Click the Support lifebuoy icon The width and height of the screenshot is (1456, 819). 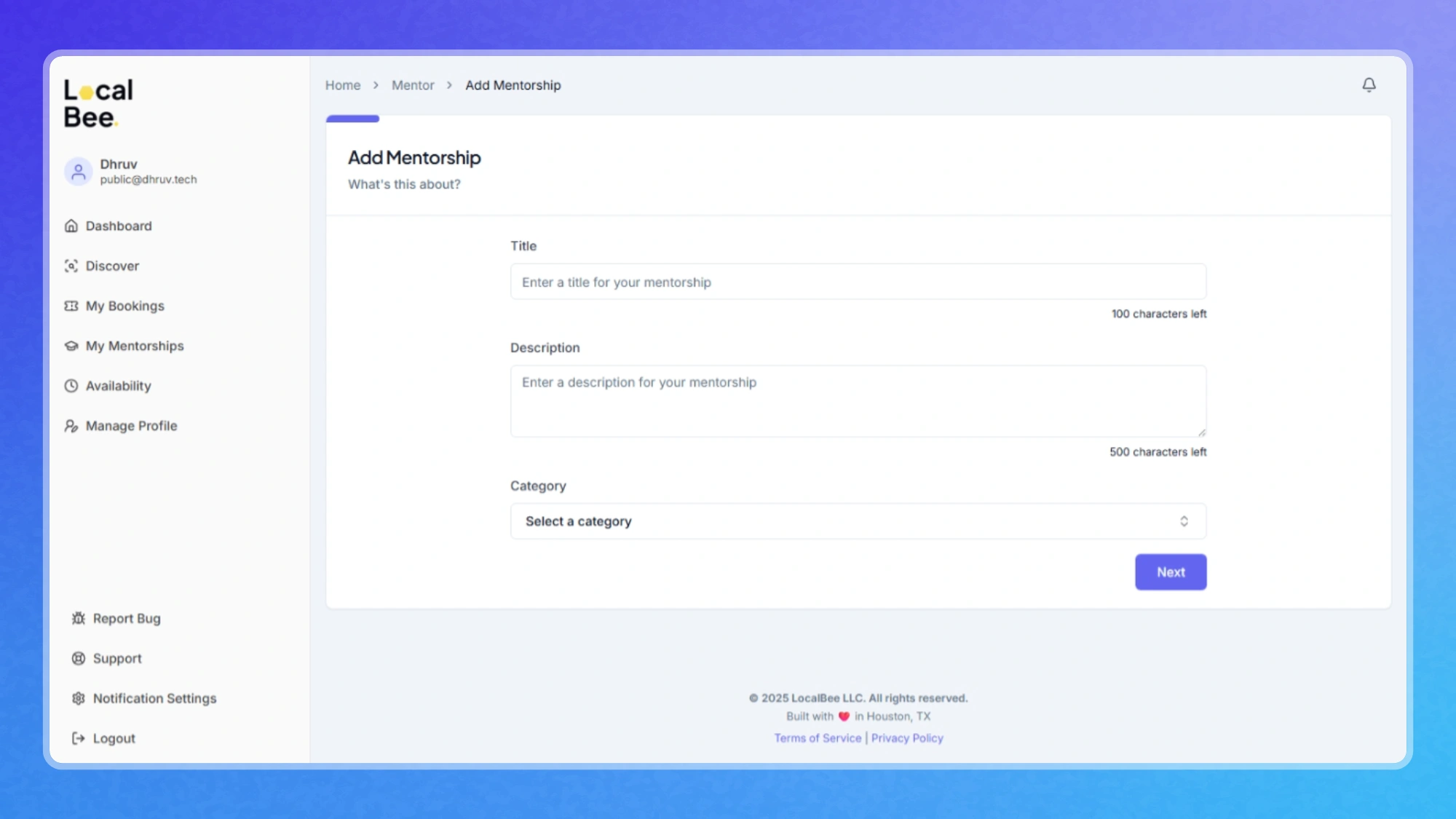point(79,658)
